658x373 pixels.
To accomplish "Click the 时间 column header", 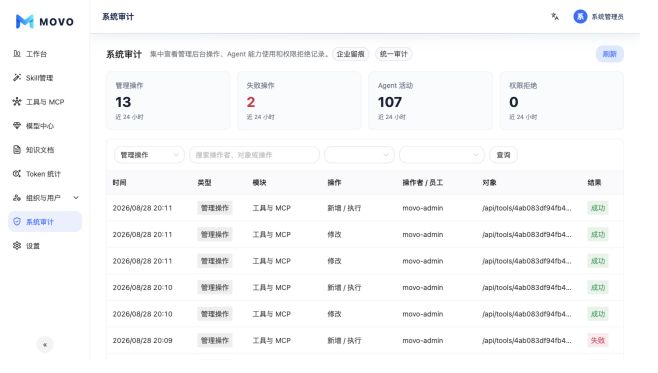I will (x=119, y=183).
